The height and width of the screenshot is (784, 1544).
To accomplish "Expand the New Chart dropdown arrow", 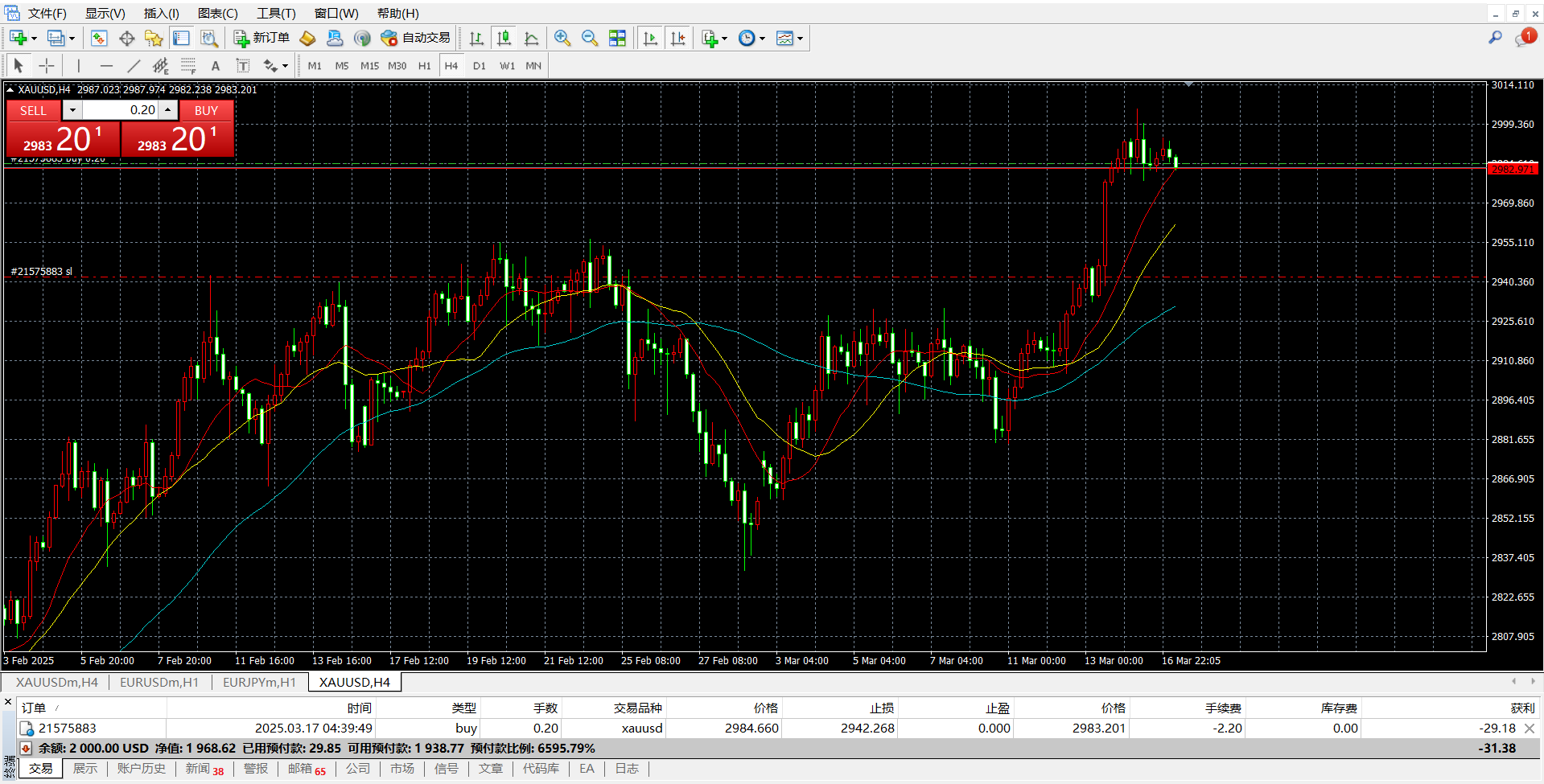I will 34,39.
